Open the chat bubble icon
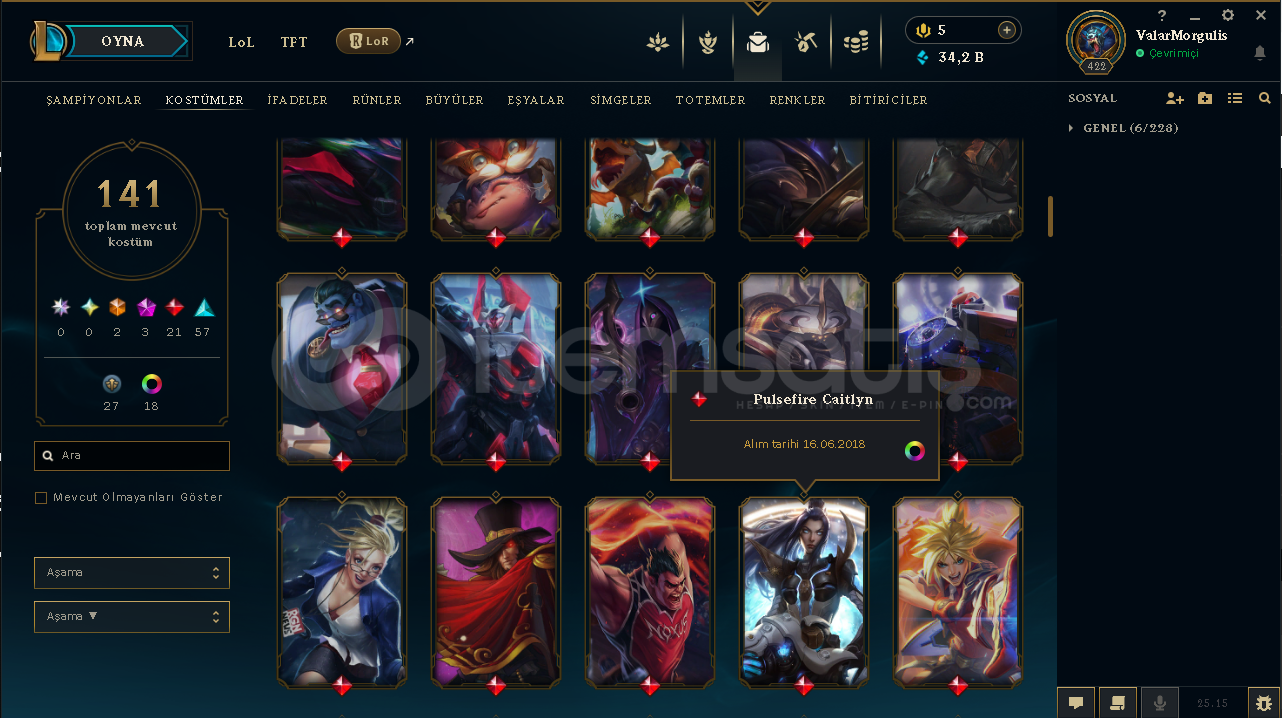The height and width of the screenshot is (718, 1282). [1076, 703]
